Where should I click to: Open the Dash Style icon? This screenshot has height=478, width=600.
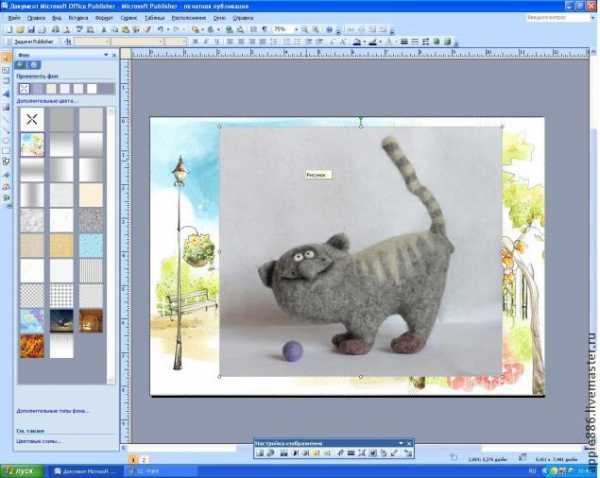tap(415, 42)
